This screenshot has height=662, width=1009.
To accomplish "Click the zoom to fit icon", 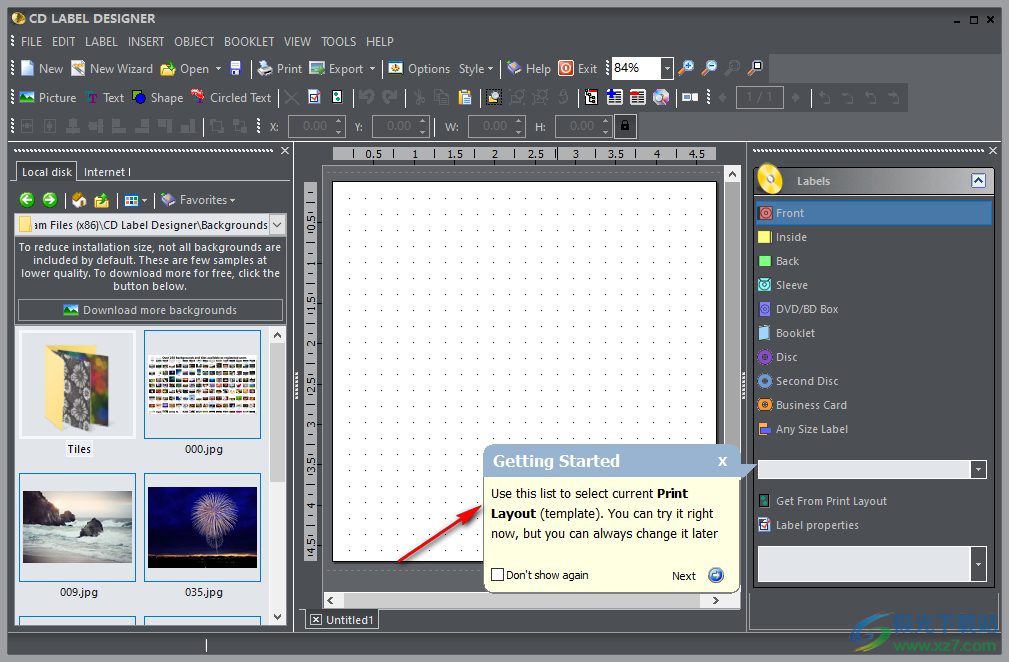I will 756,68.
